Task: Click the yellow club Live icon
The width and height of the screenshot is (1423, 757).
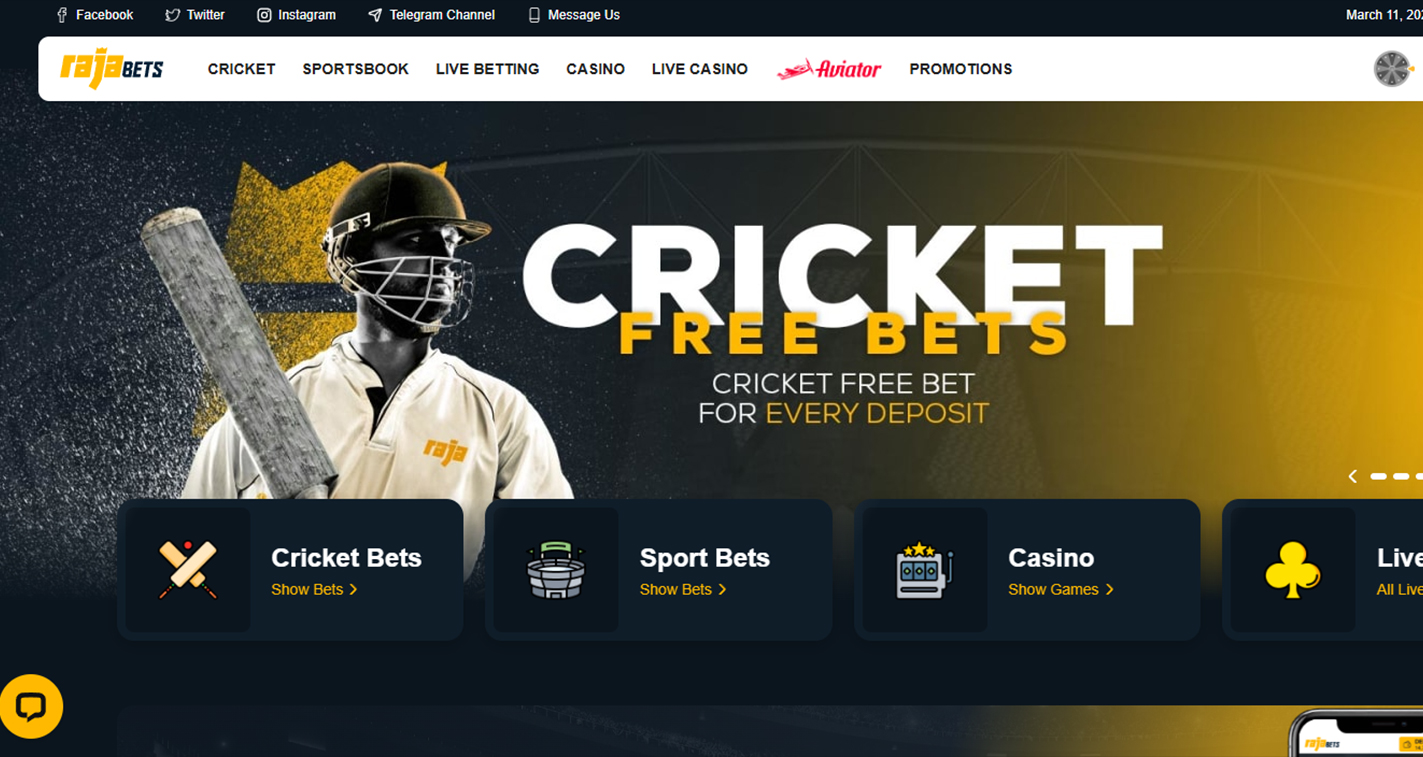Action: pos(1292,570)
